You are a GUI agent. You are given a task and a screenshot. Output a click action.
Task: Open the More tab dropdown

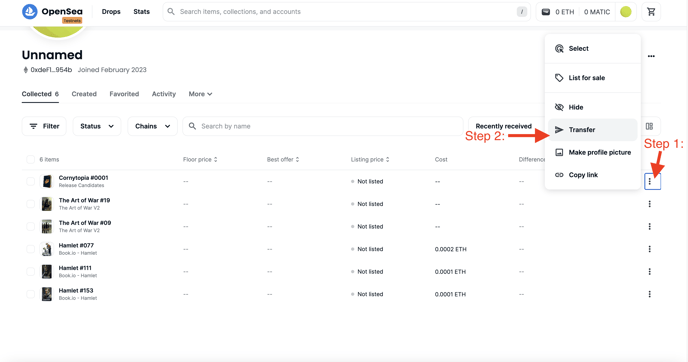(201, 94)
